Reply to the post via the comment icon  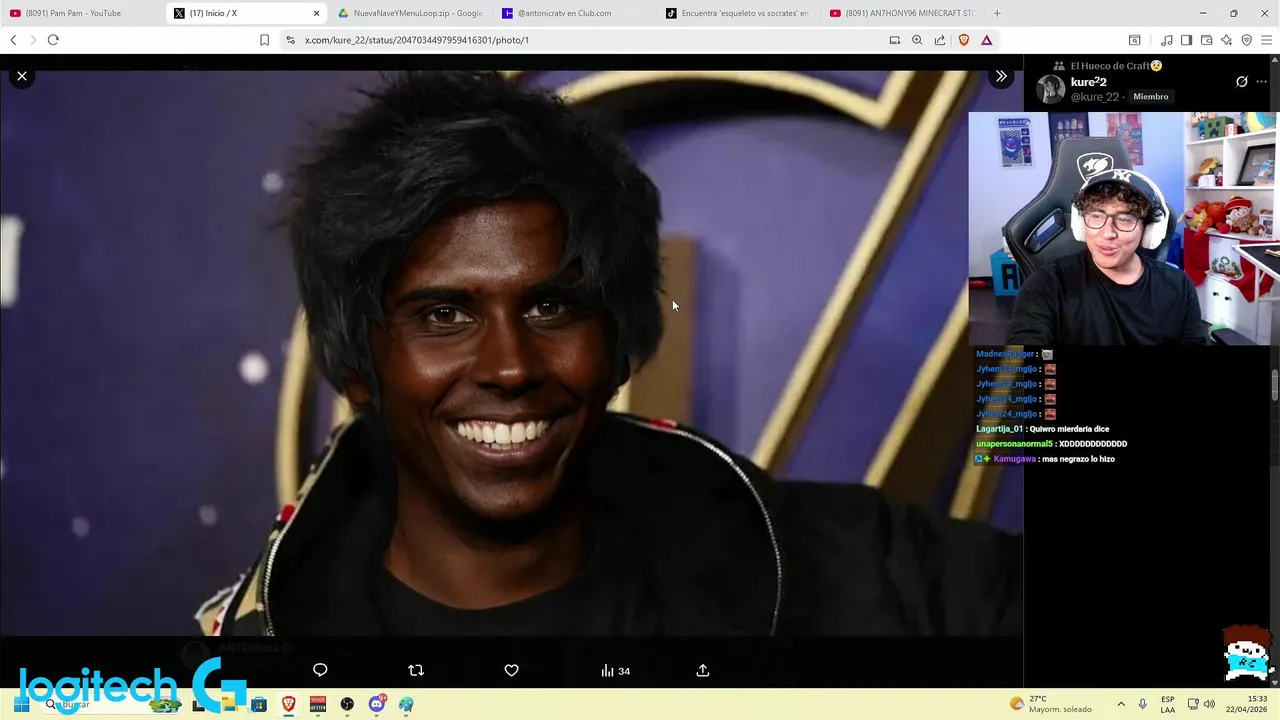(x=320, y=670)
